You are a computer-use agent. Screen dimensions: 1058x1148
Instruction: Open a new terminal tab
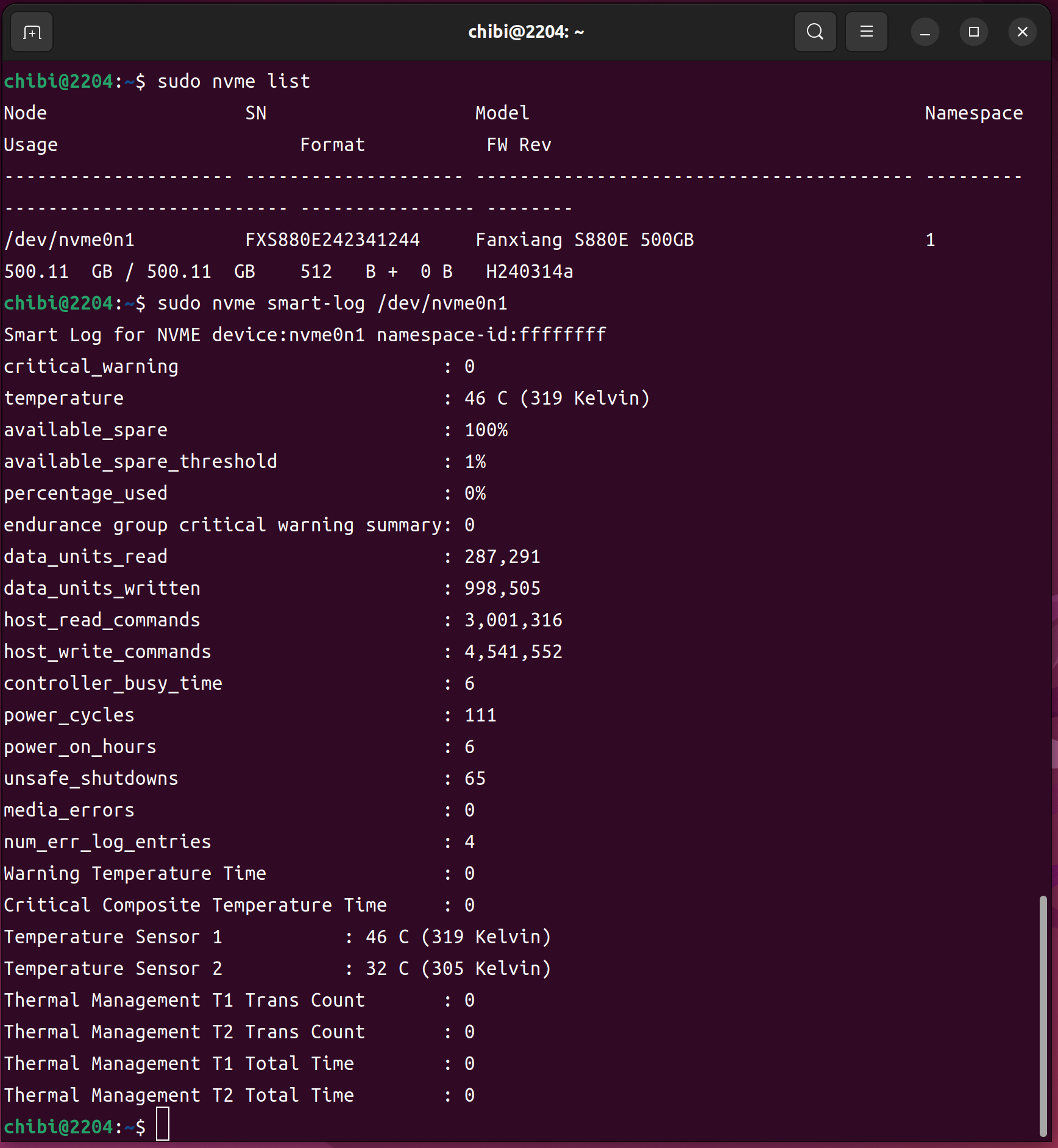point(32,32)
